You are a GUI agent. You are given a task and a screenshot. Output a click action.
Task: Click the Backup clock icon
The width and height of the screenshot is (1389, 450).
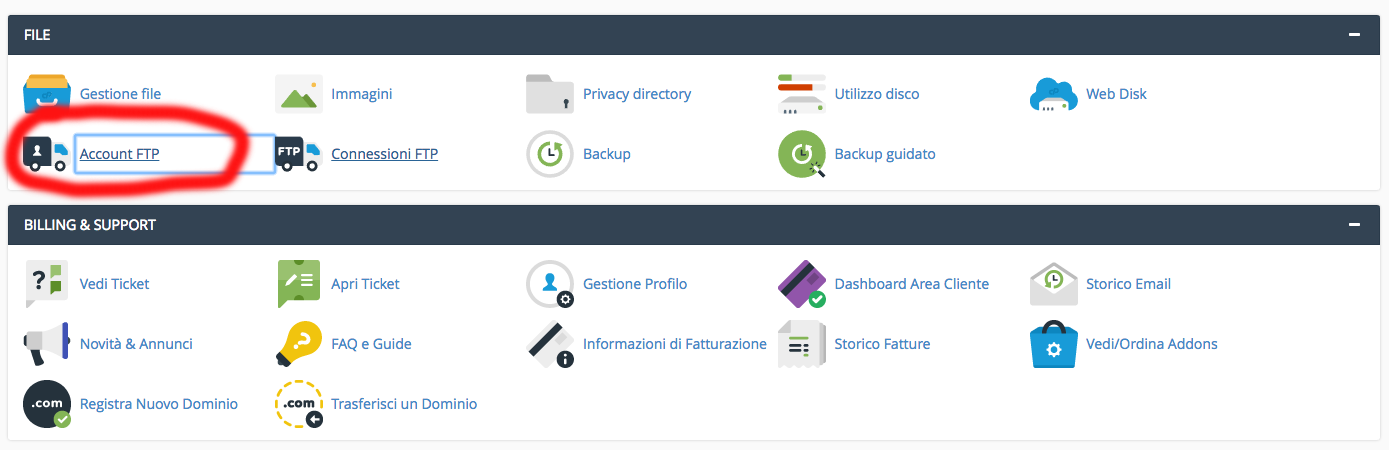coord(550,154)
